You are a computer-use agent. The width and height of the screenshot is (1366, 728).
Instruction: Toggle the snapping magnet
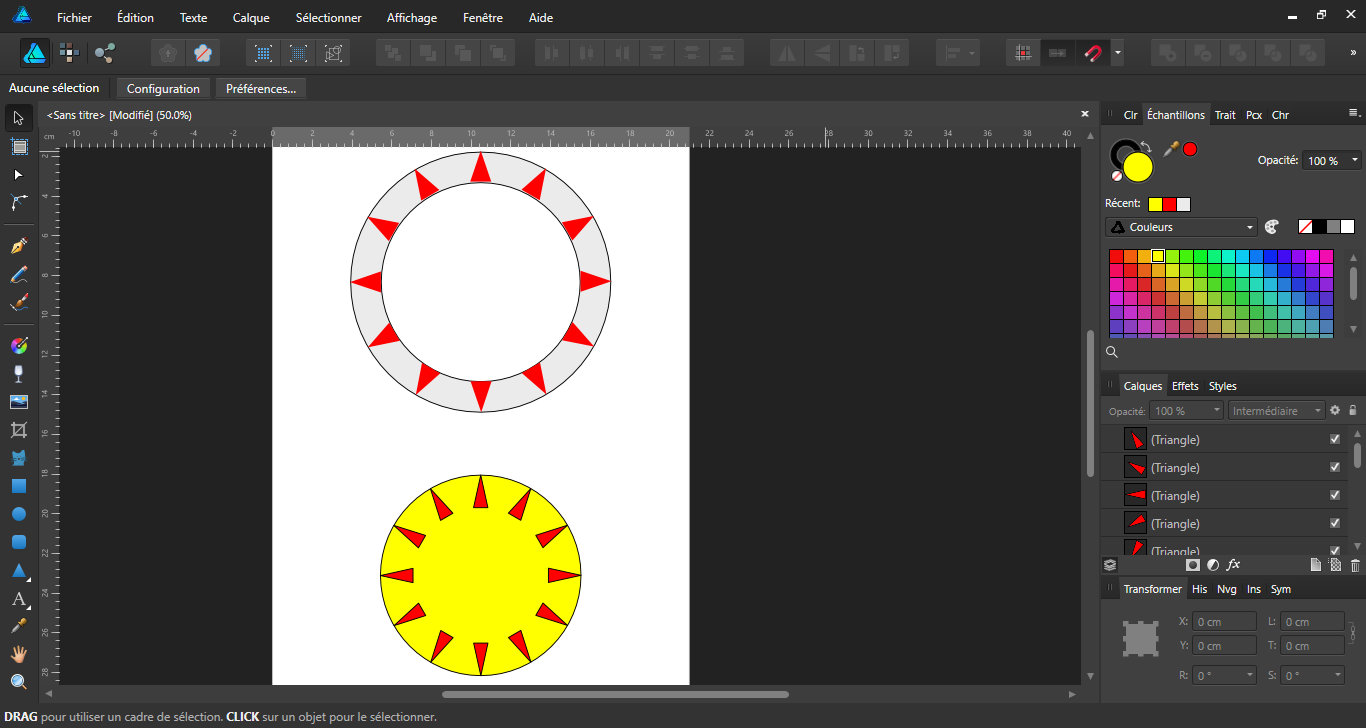[x=1093, y=53]
